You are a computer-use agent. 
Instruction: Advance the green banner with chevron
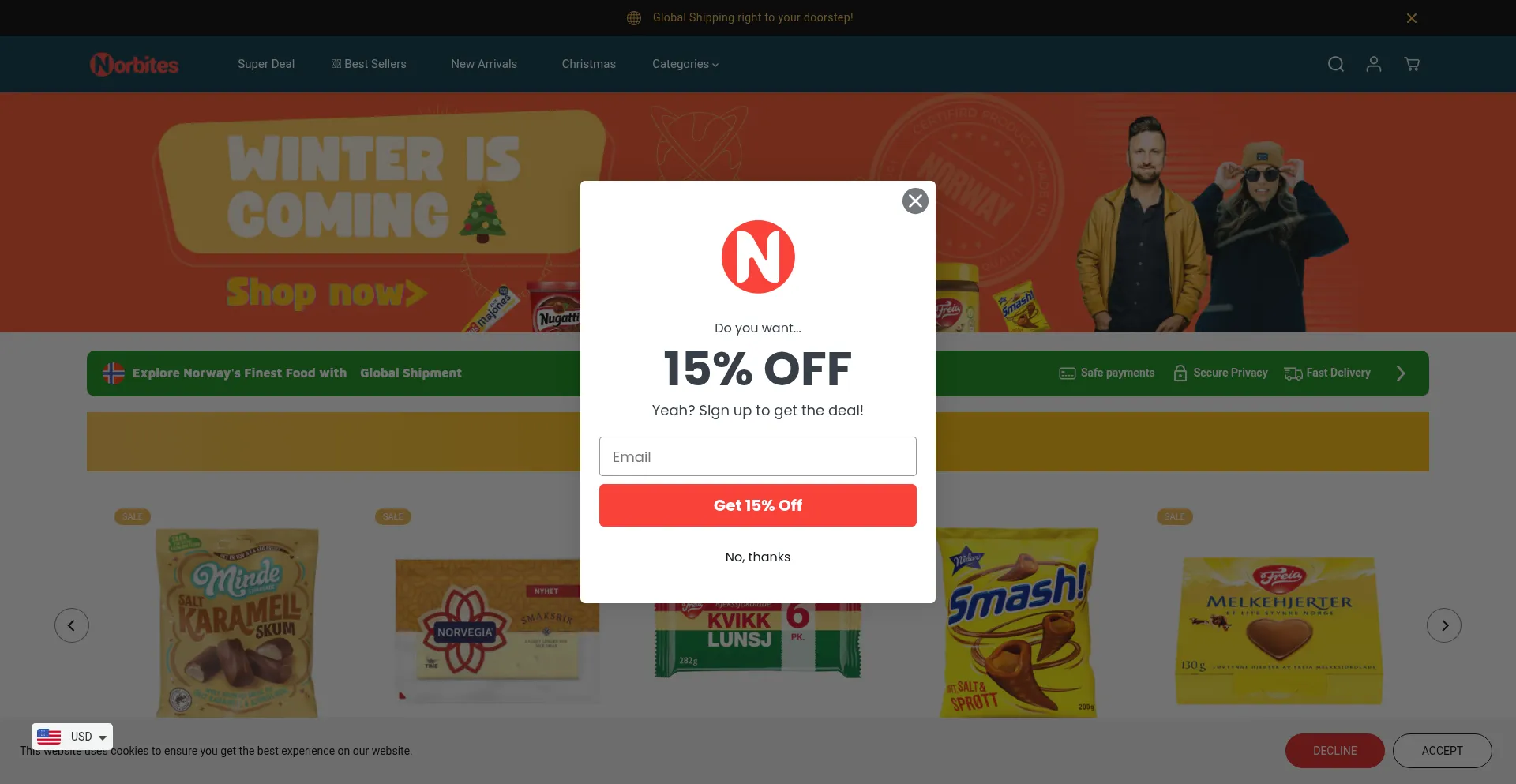(1401, 373)
